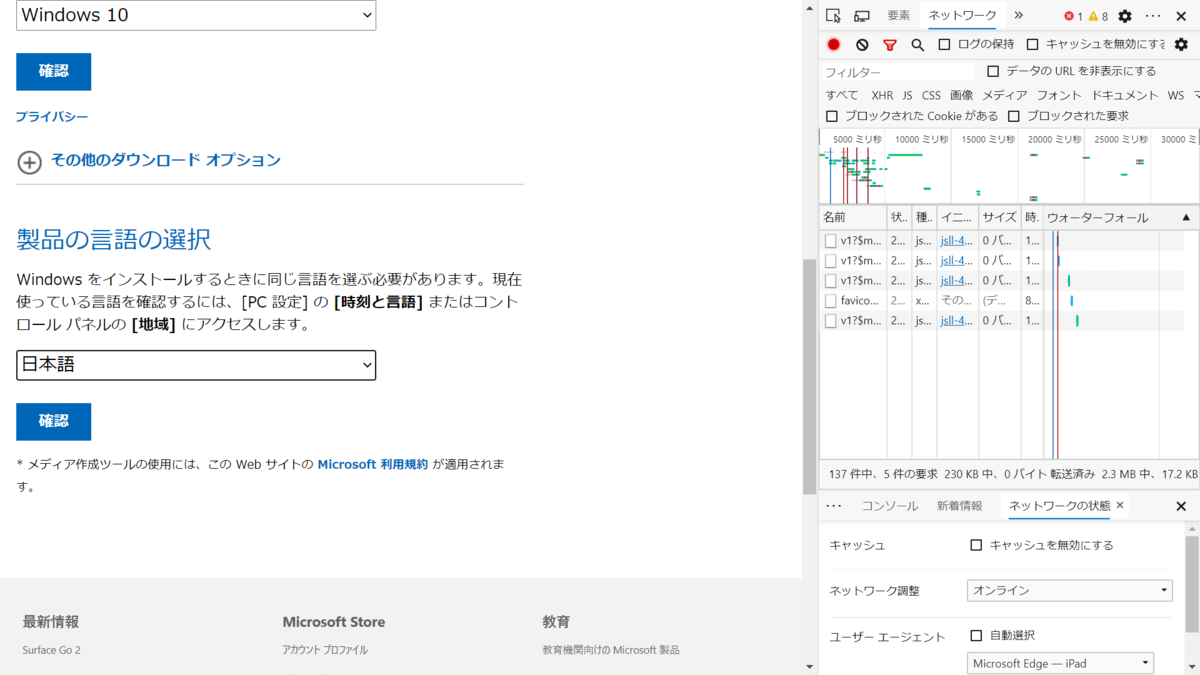The image size is (1200, 675).
Task: Filter requests by XHR
Action: pos(882,95)
